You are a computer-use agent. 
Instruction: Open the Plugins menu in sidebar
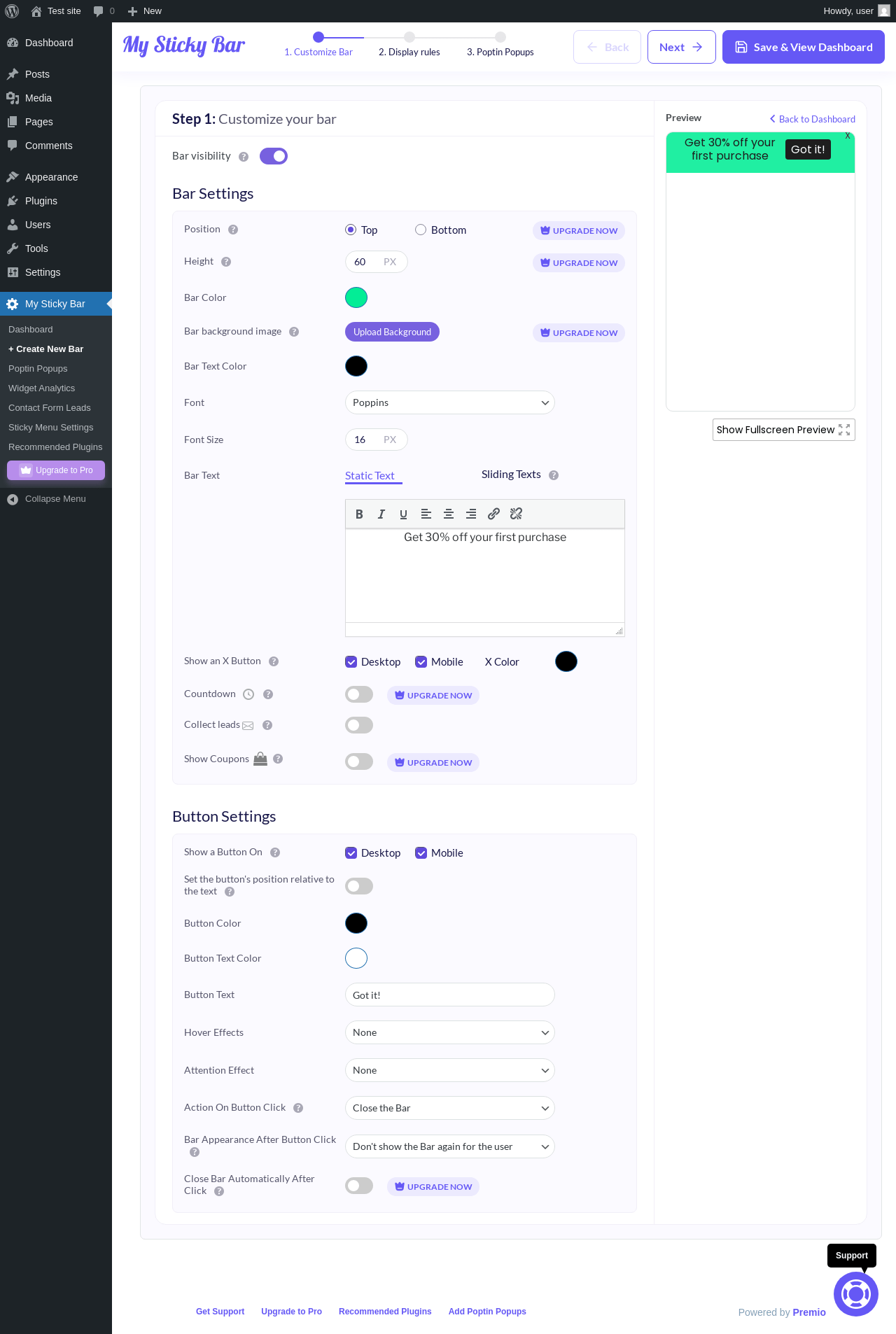click(x=56, y=201)
